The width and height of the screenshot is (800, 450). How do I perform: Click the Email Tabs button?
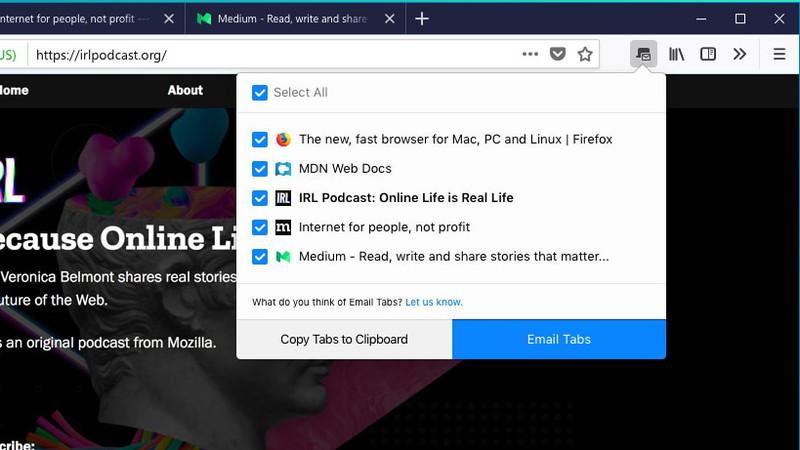click(x=559, y=339)
